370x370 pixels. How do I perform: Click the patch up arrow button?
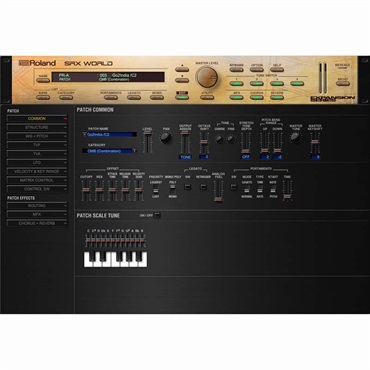182,69
